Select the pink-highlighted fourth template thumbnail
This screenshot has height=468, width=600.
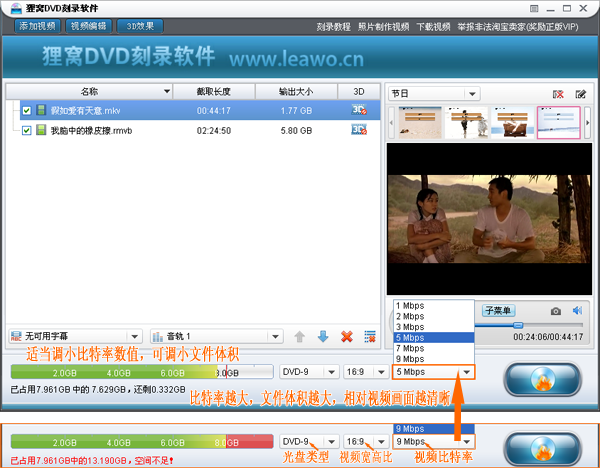click(559, 122)
